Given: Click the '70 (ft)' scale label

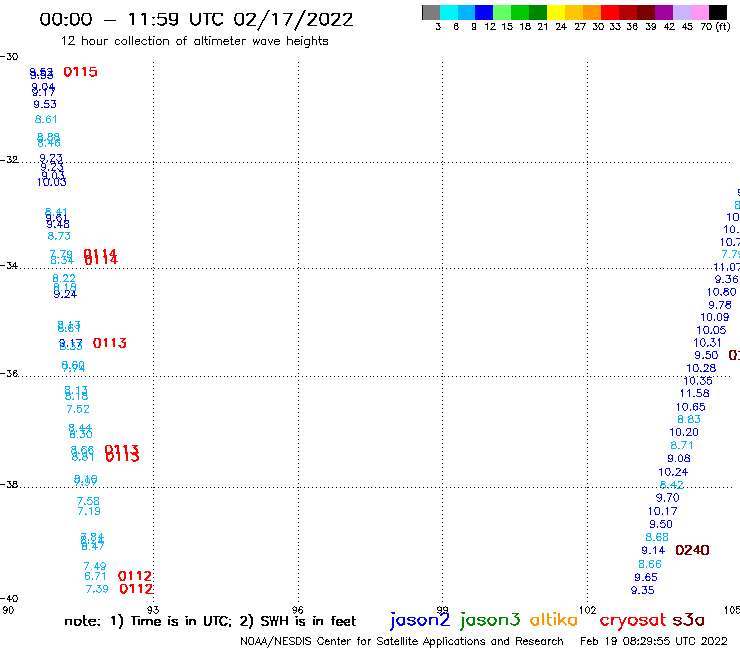Looking at the screenshot, I should click(715, 27).
